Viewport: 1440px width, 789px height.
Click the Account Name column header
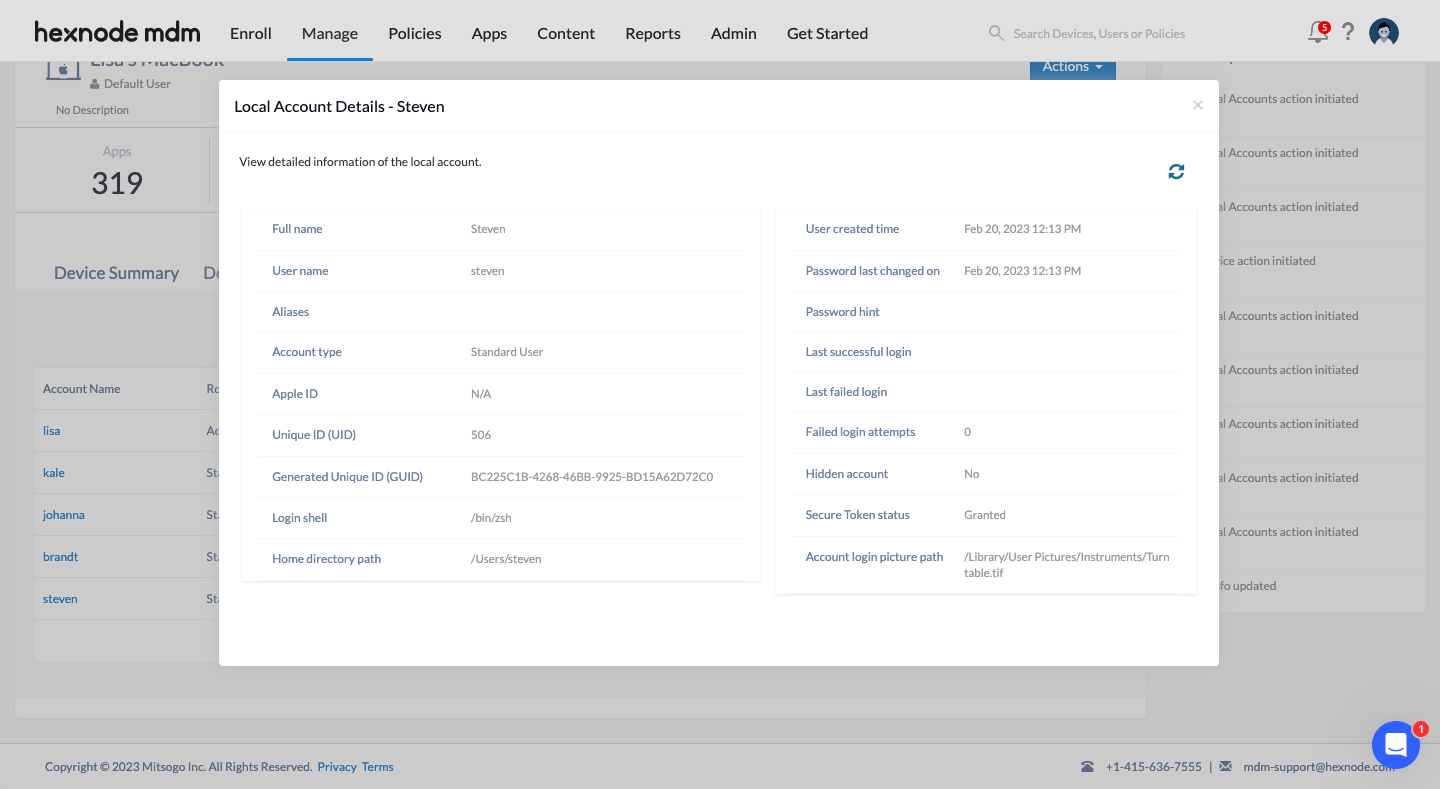point(82,389)
